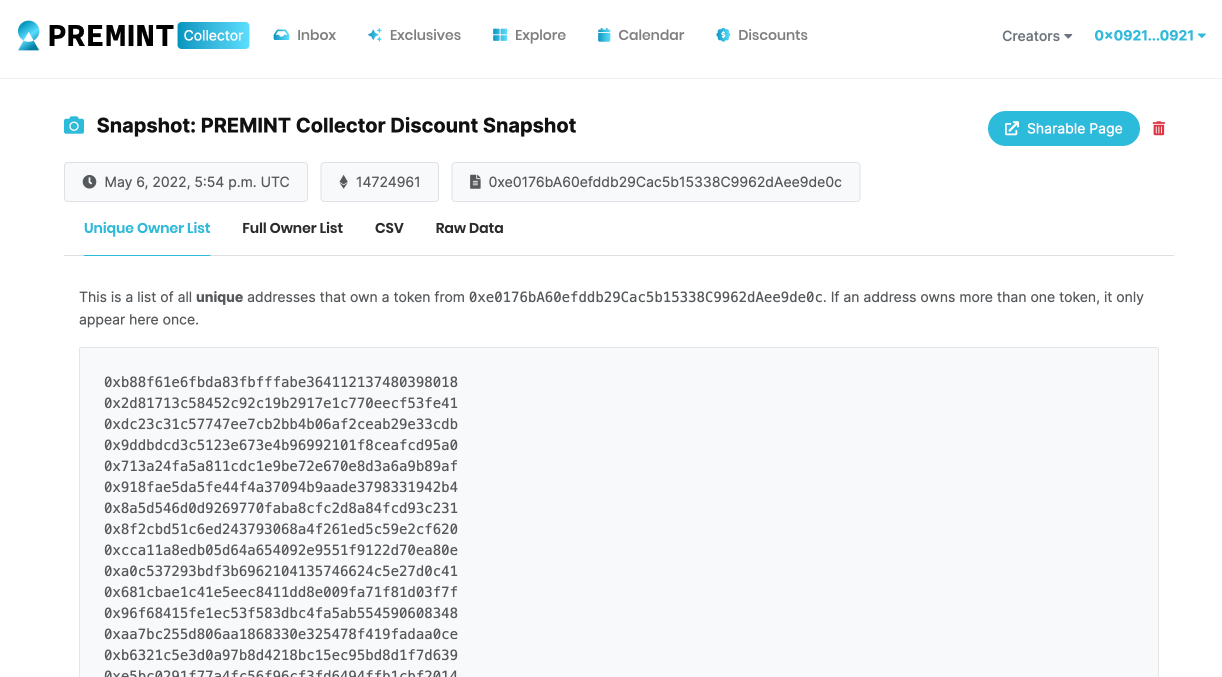Select the Unique Owner List tab
1222x677 pixels.
tap(147, 228)
